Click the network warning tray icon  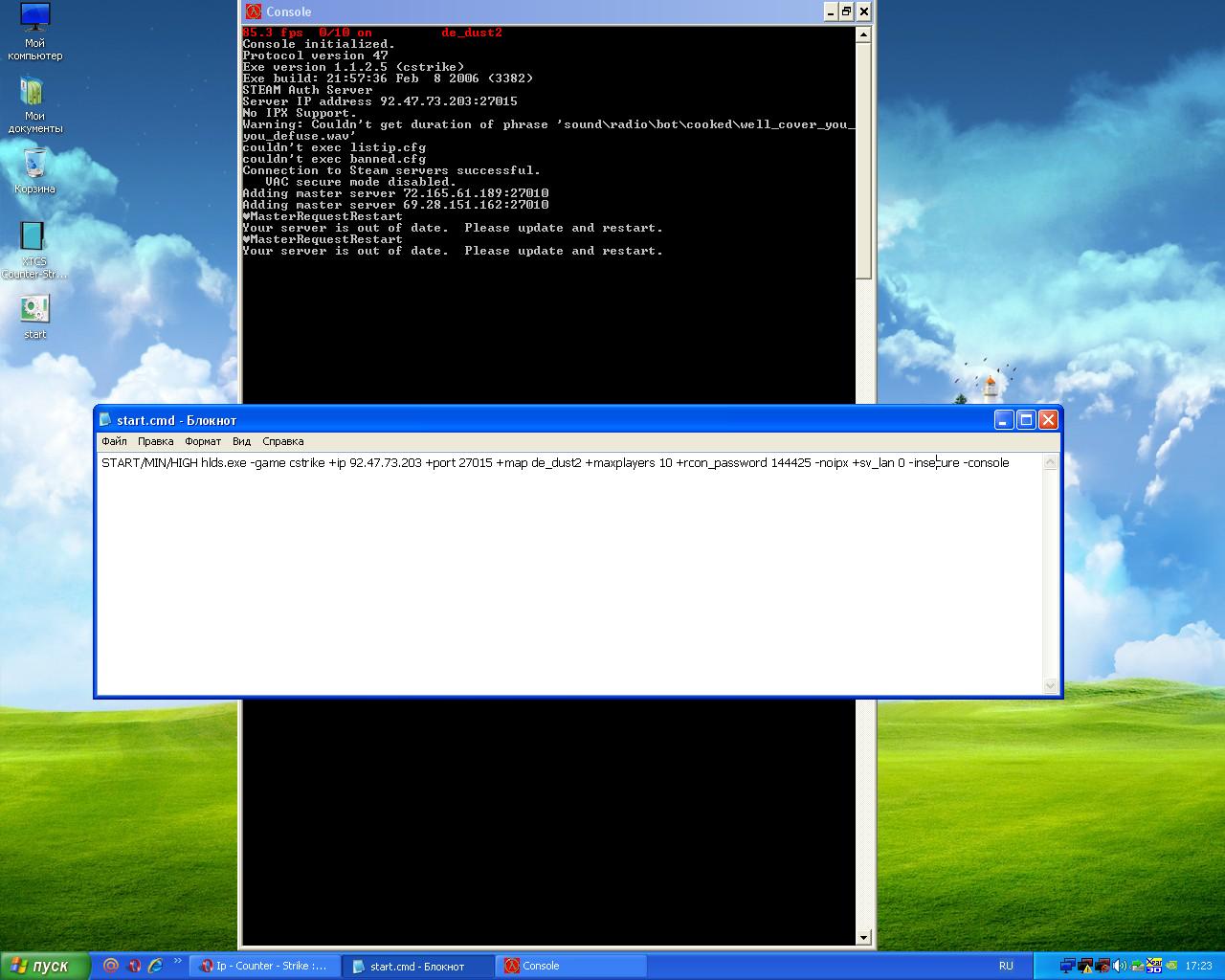point(1085,966)
